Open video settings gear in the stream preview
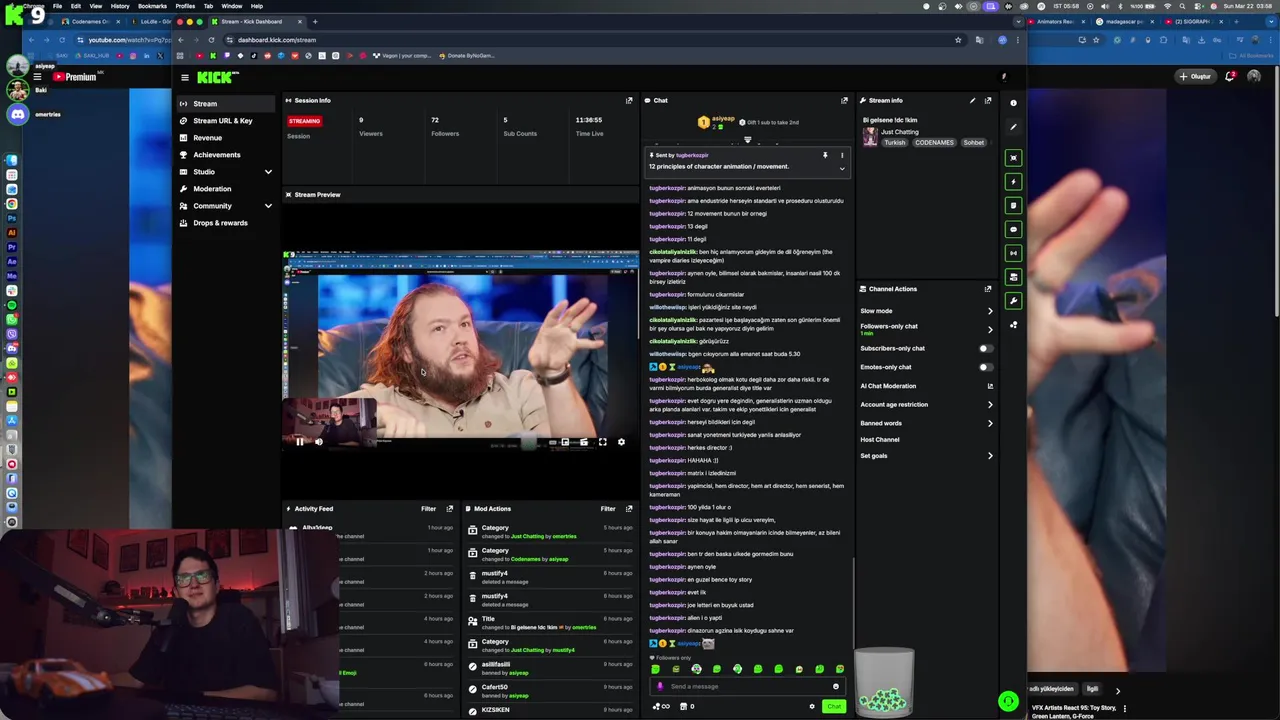Image resolution: width=1280 pixels, height=720 pixels. pos(621,441)
